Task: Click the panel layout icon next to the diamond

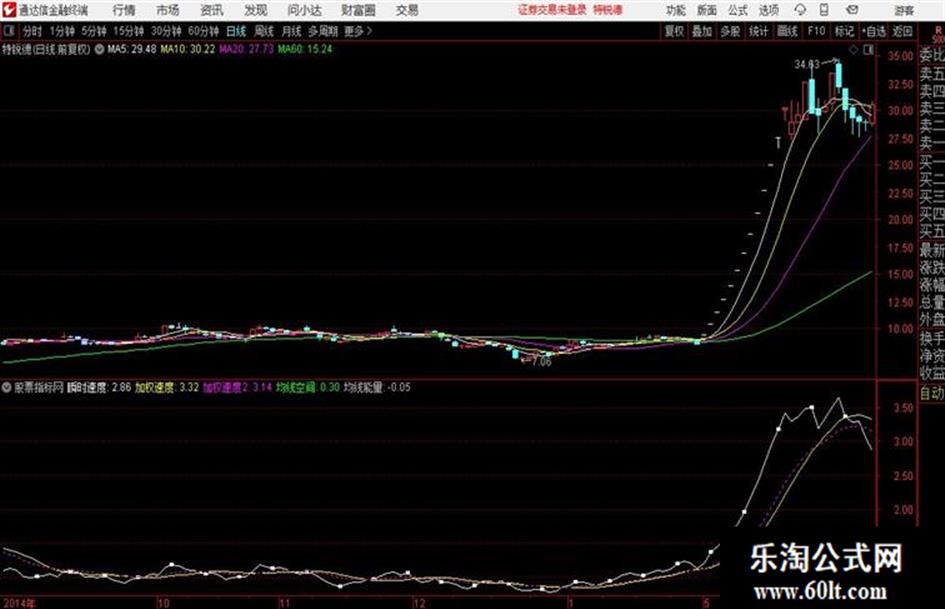Action: [x=868, y=50]
